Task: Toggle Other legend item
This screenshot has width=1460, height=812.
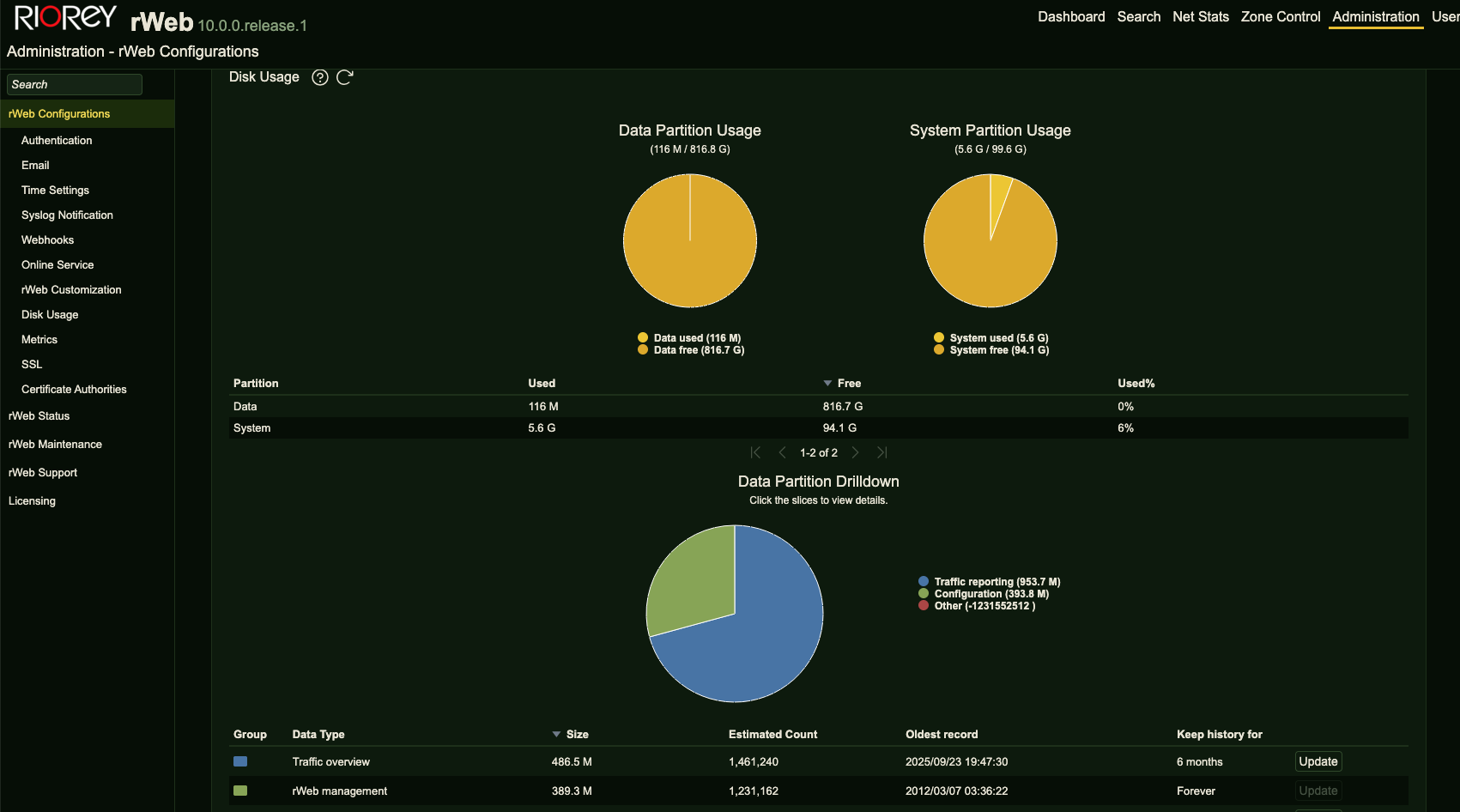Action: pos(977,605)
